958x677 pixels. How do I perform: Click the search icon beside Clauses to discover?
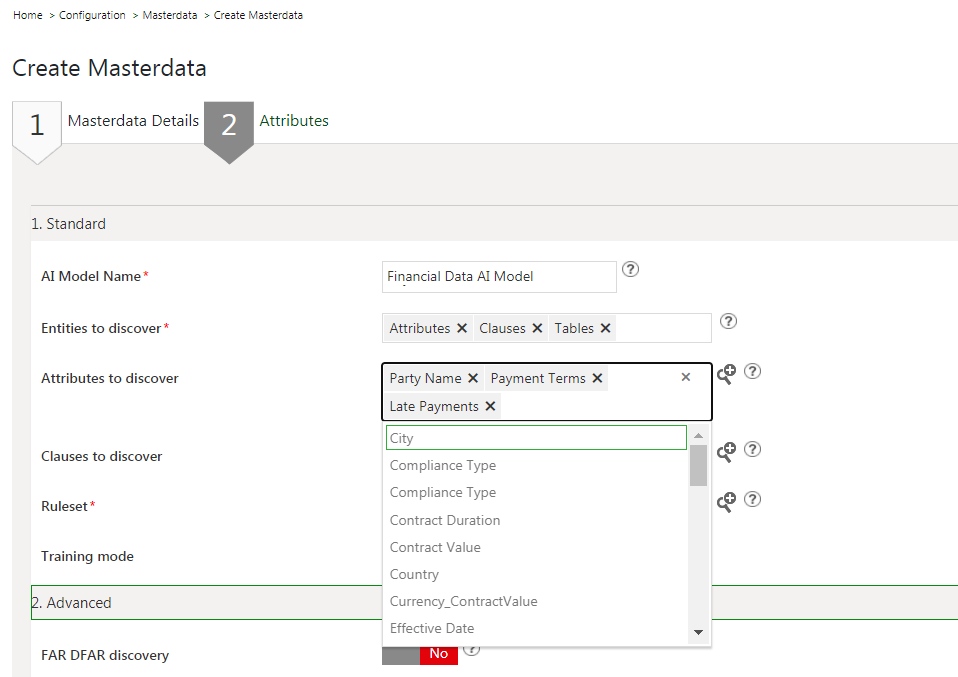point(726,451)
